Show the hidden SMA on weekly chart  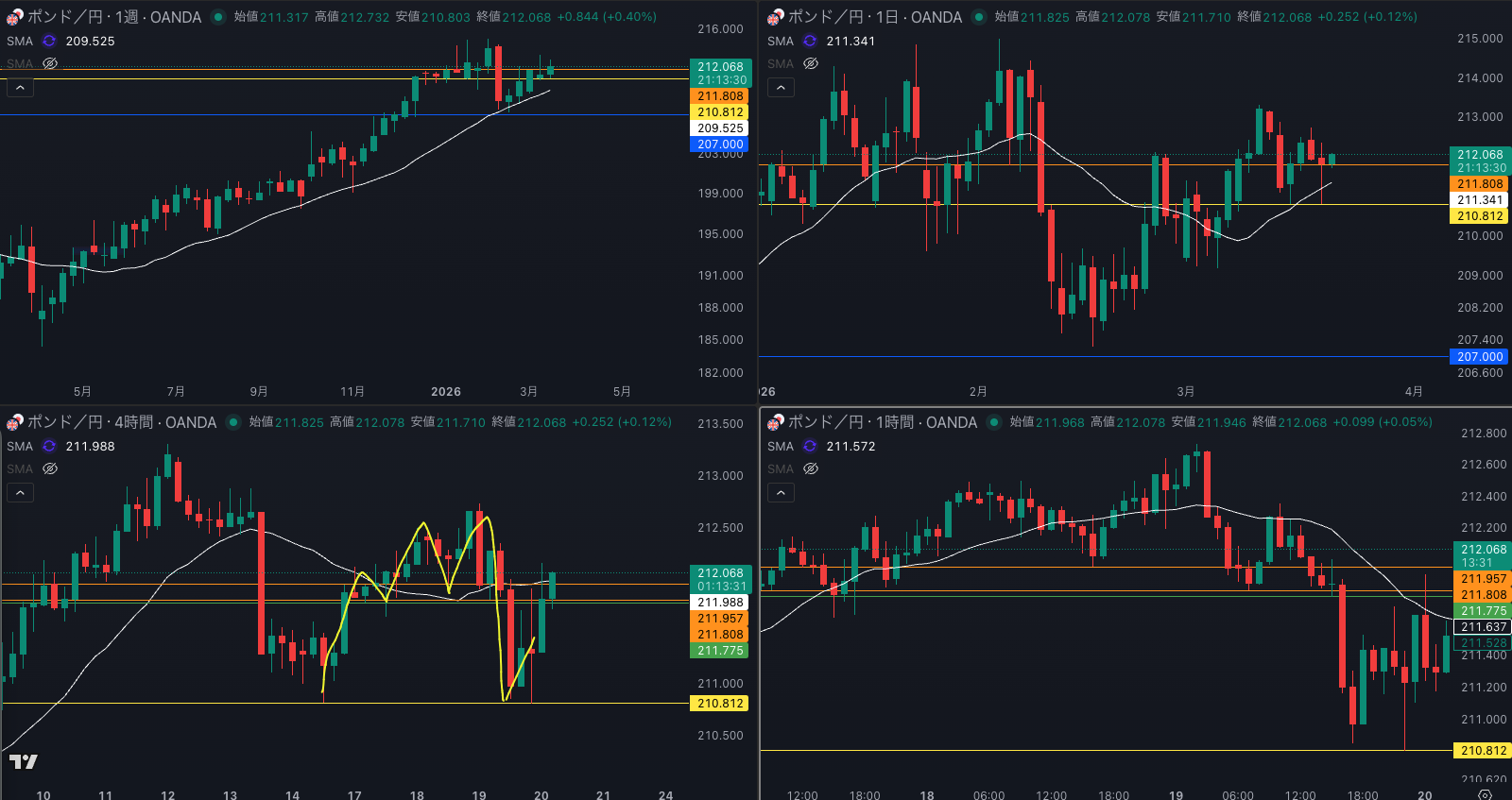pos(50,63)
